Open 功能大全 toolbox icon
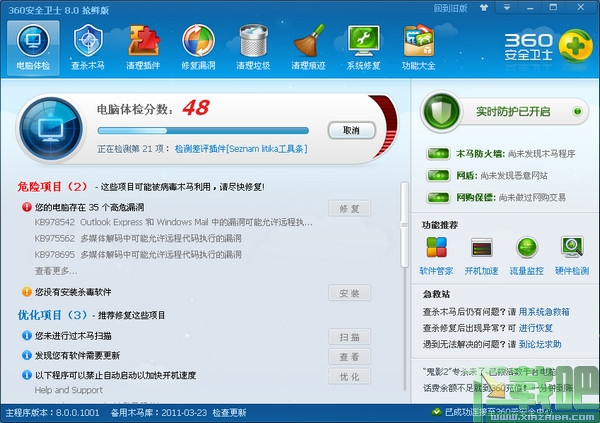The width and height of the screenshot is (600, 423). point(418,48)
